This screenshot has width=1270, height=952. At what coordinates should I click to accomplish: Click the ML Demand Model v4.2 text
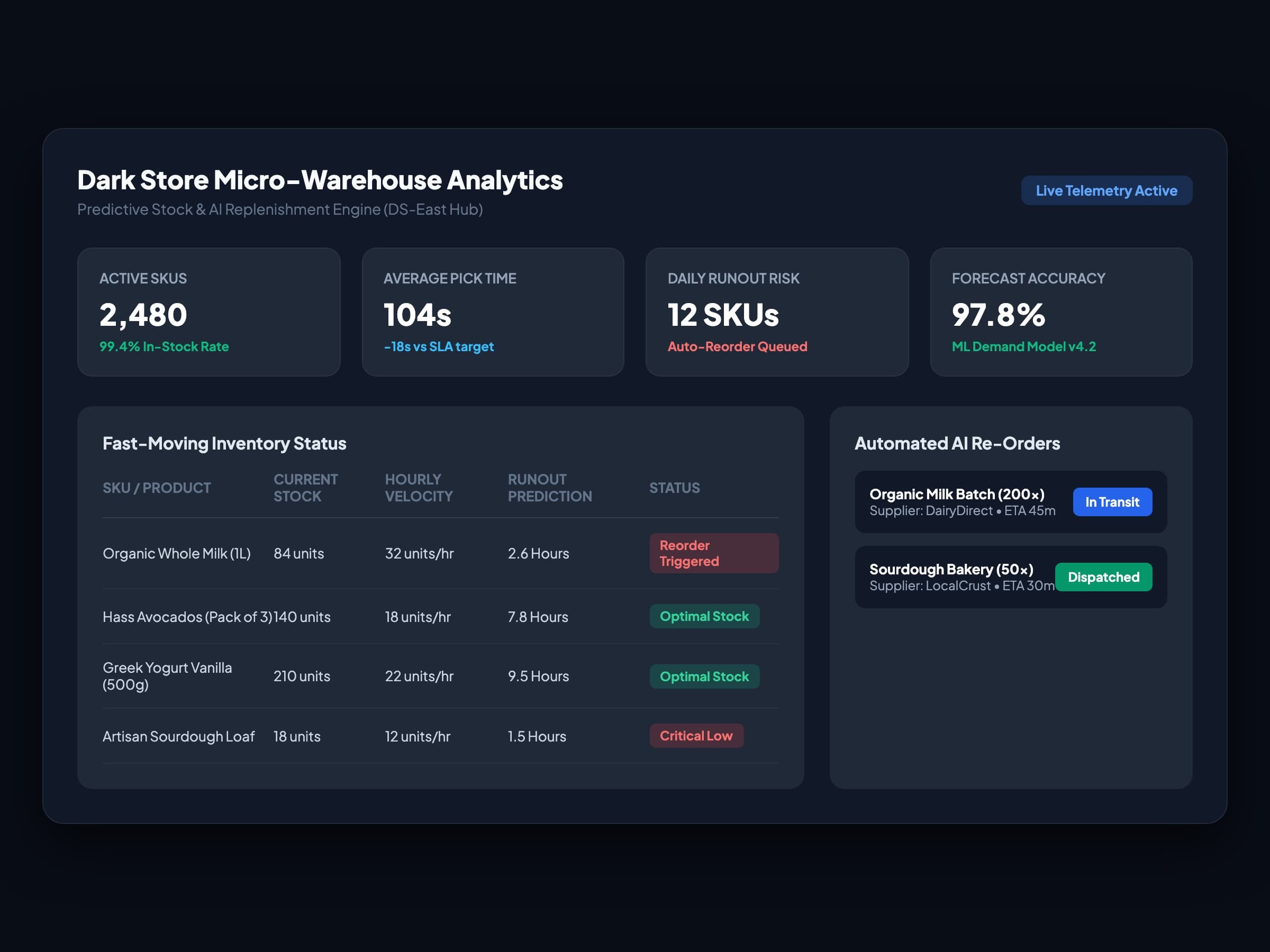pos(1024,346)
